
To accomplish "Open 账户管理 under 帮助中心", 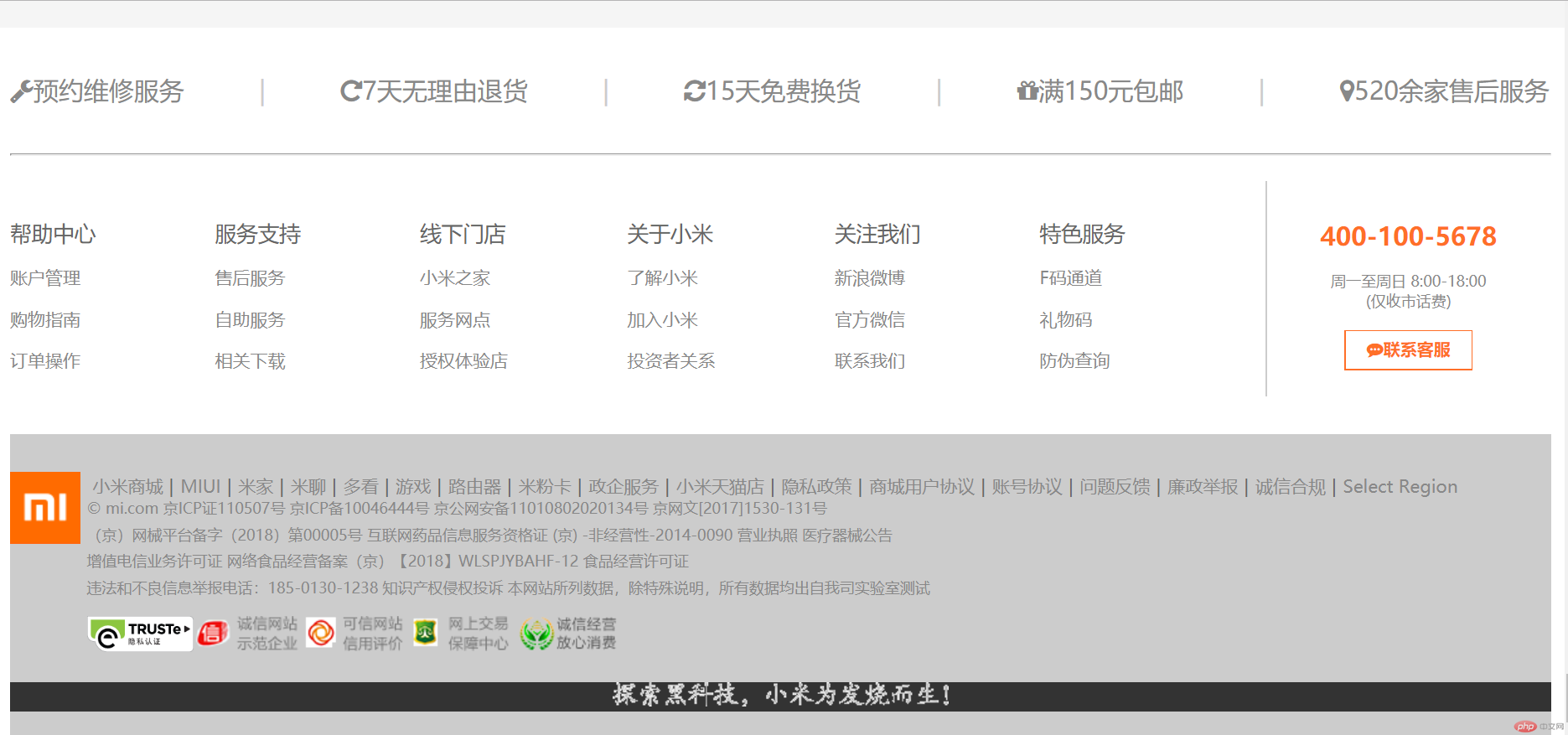I will [45, 278].
